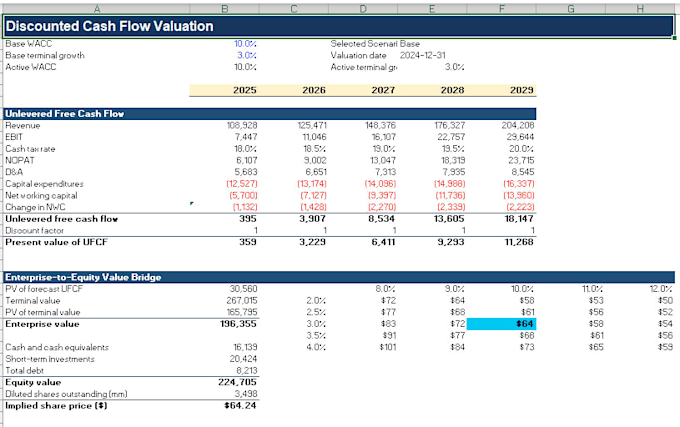Select sensitivity value $50
The width and height of the screenshot is (680, 427).
pyautogui.click(x=665, y=300)
